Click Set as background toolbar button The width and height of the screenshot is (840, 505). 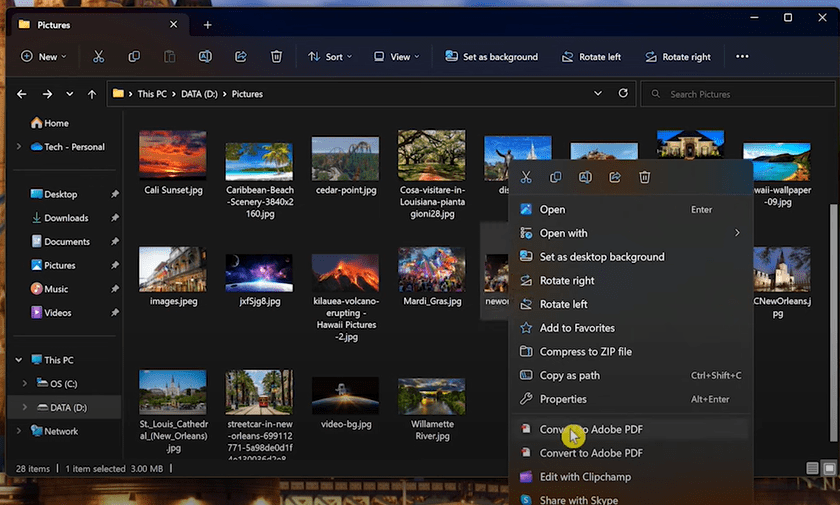pos(491,56)
